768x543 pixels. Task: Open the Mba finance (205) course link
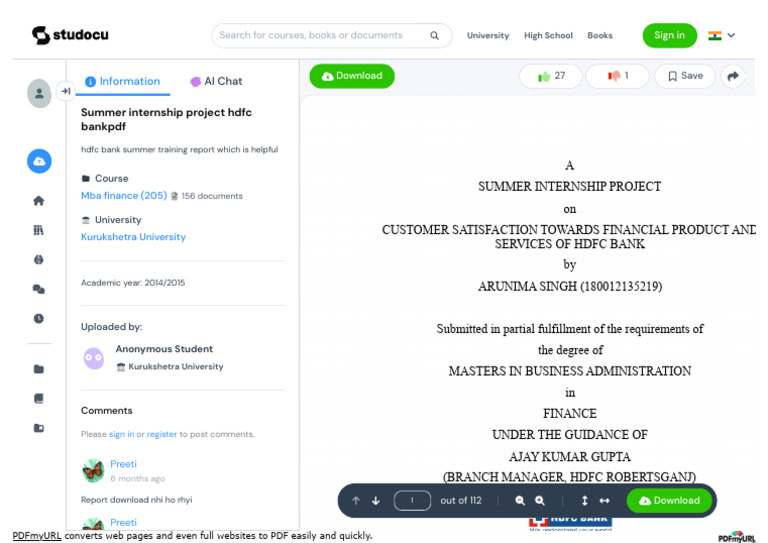124,195
